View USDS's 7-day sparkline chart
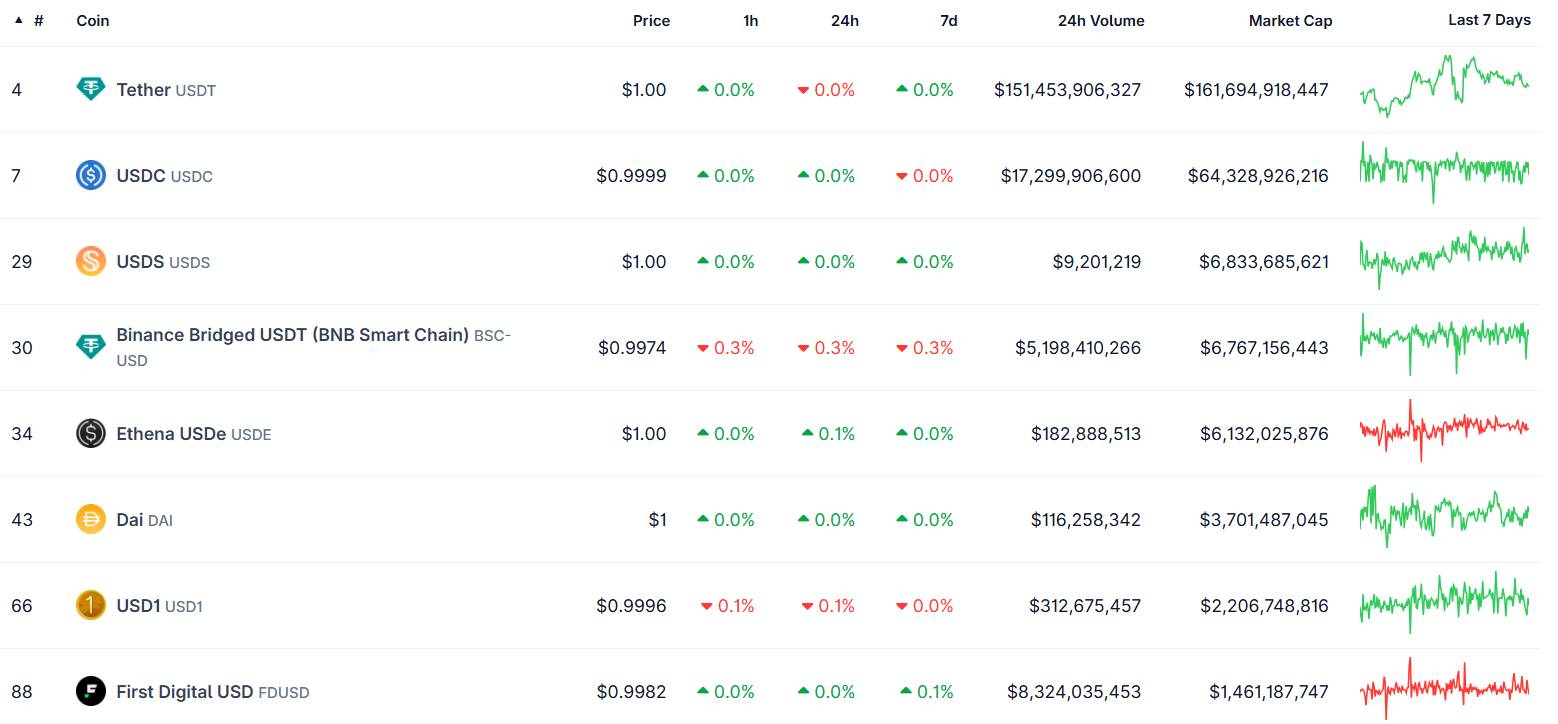 click(1444, 258)
